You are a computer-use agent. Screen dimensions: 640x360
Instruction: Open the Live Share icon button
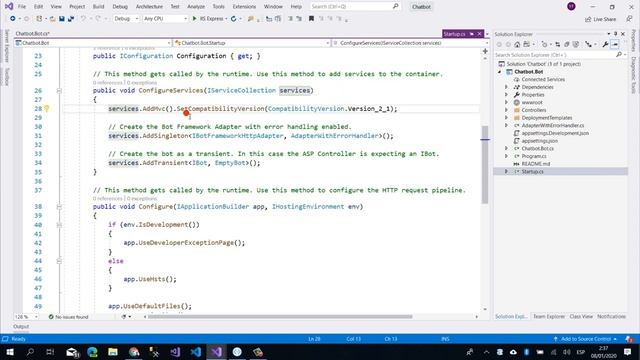(600, 19)
